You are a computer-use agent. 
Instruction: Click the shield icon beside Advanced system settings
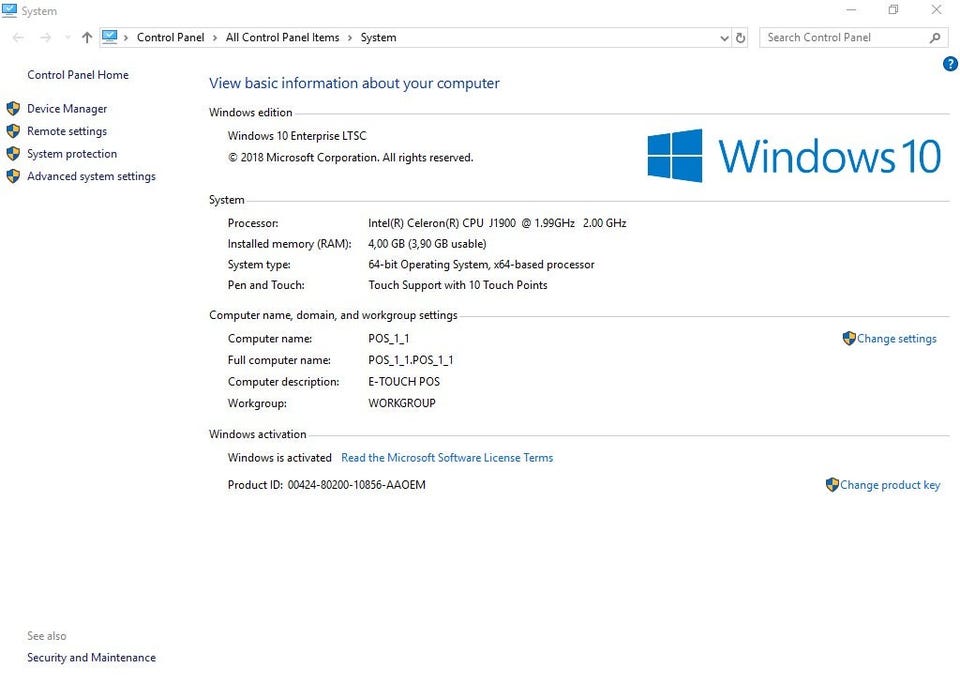[x=13, y=176]
